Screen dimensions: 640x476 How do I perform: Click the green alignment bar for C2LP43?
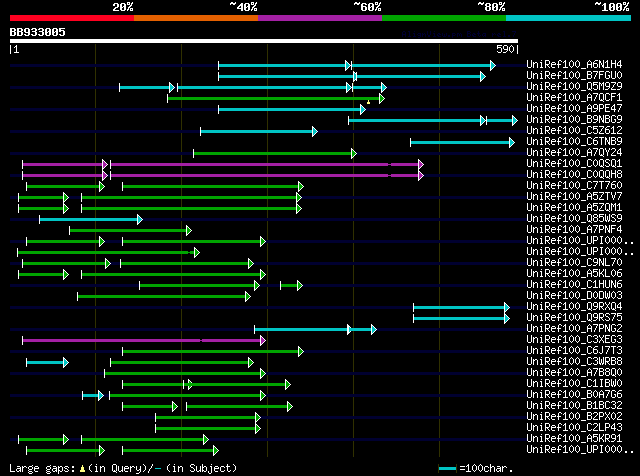coord(208,429)
